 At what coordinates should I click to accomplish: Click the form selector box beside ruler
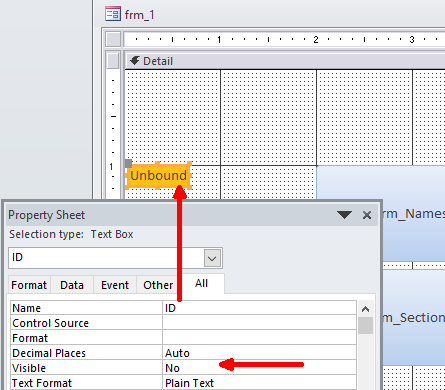point(113,39)
